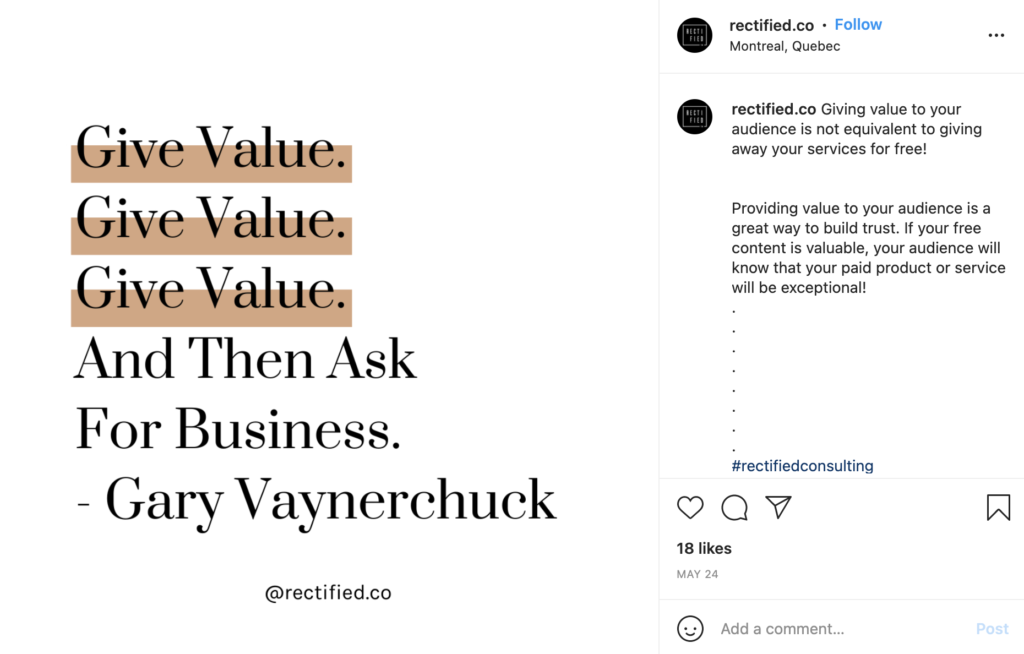Click the @rectified.co handle on the image
Image resolution: width=1024 pixels, height=654 pixels.
pyautogui.click(x=328, y=593)
